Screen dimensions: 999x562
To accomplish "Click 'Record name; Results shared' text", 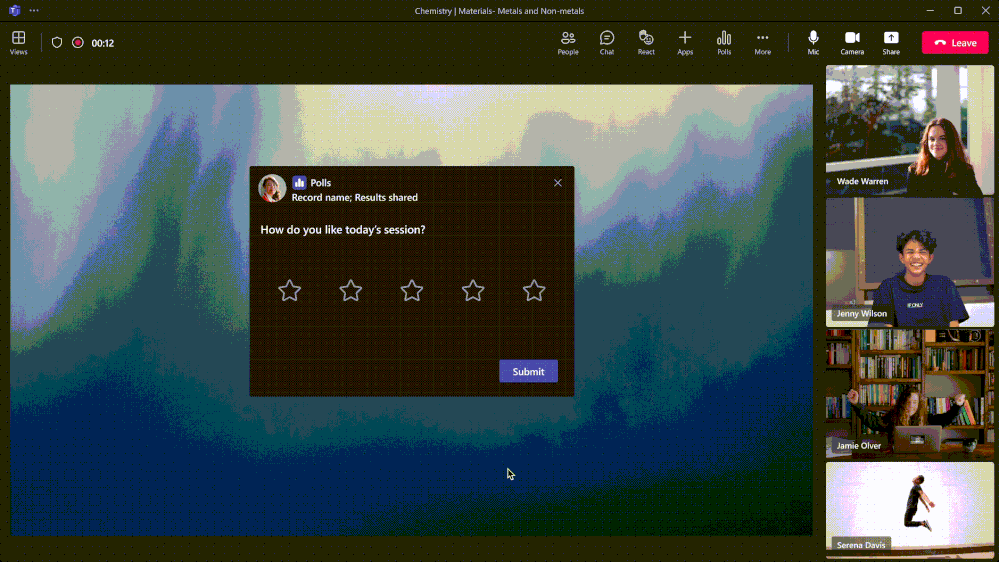I will click(x=355, y=198).
